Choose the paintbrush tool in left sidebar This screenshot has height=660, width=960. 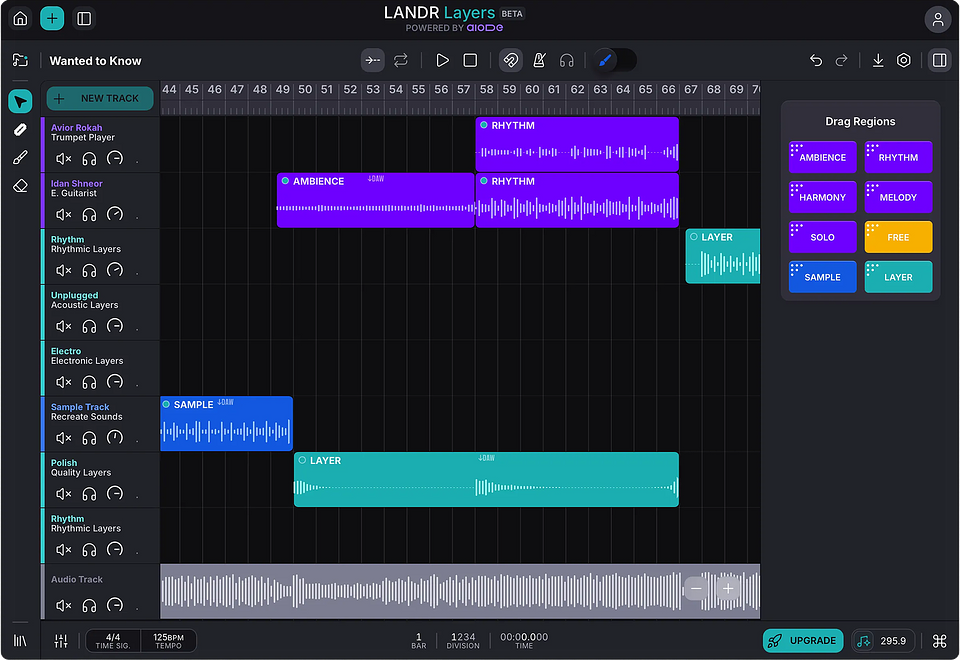[20, 158]
